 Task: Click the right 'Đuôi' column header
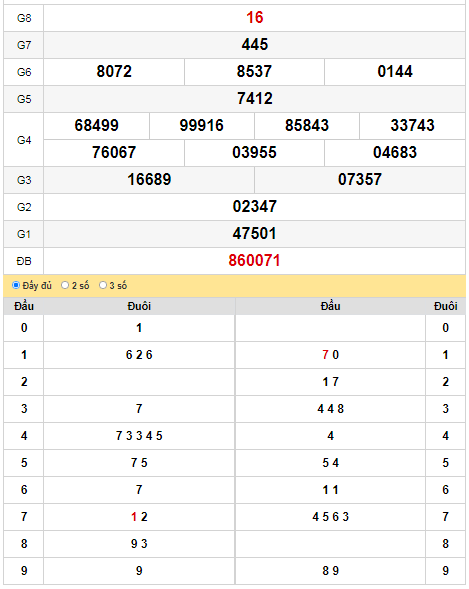pos(446,306)
